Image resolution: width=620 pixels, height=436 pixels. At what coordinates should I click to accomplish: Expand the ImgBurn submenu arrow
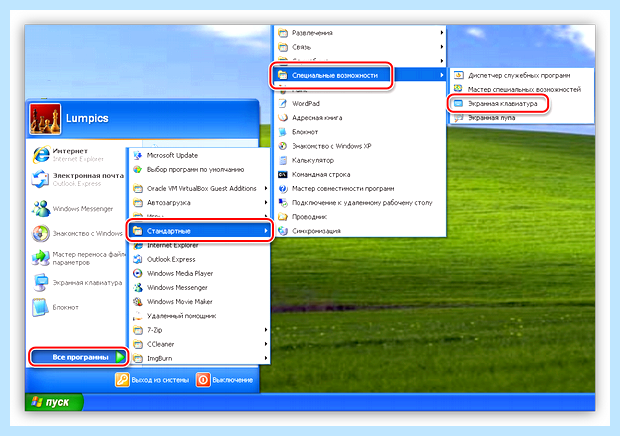(x=266, y=358)
